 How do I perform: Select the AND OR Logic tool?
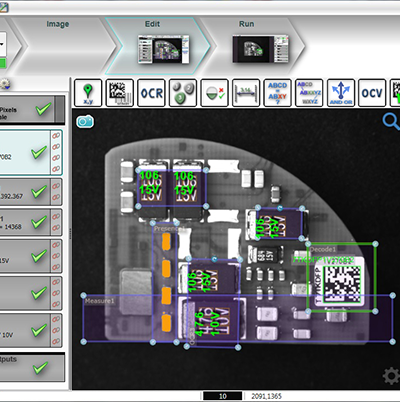(x=341, y=93)
